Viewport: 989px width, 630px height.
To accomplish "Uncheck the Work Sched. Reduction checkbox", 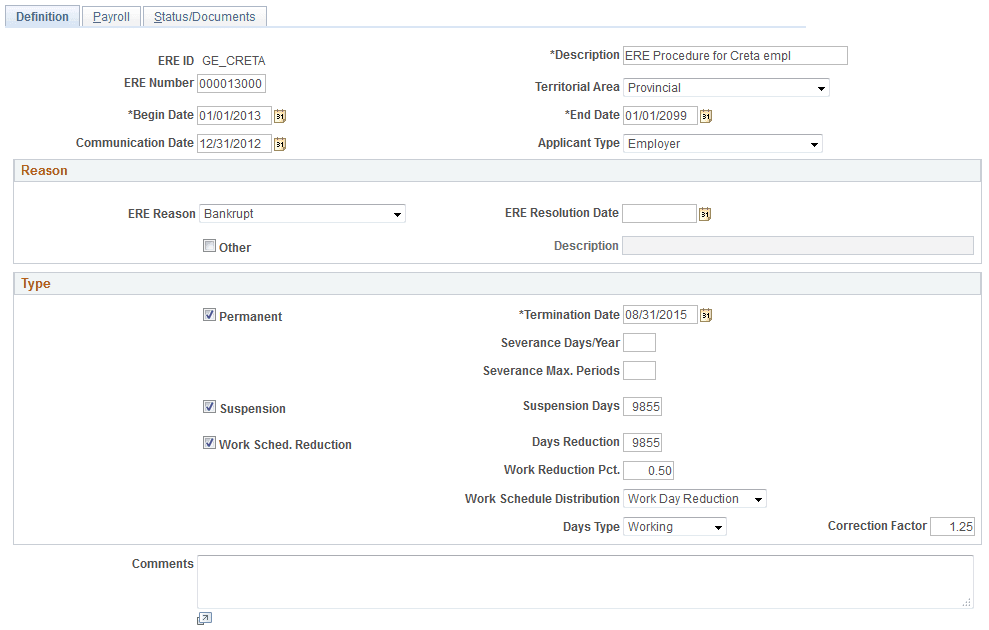I will [x=209, y=443].
